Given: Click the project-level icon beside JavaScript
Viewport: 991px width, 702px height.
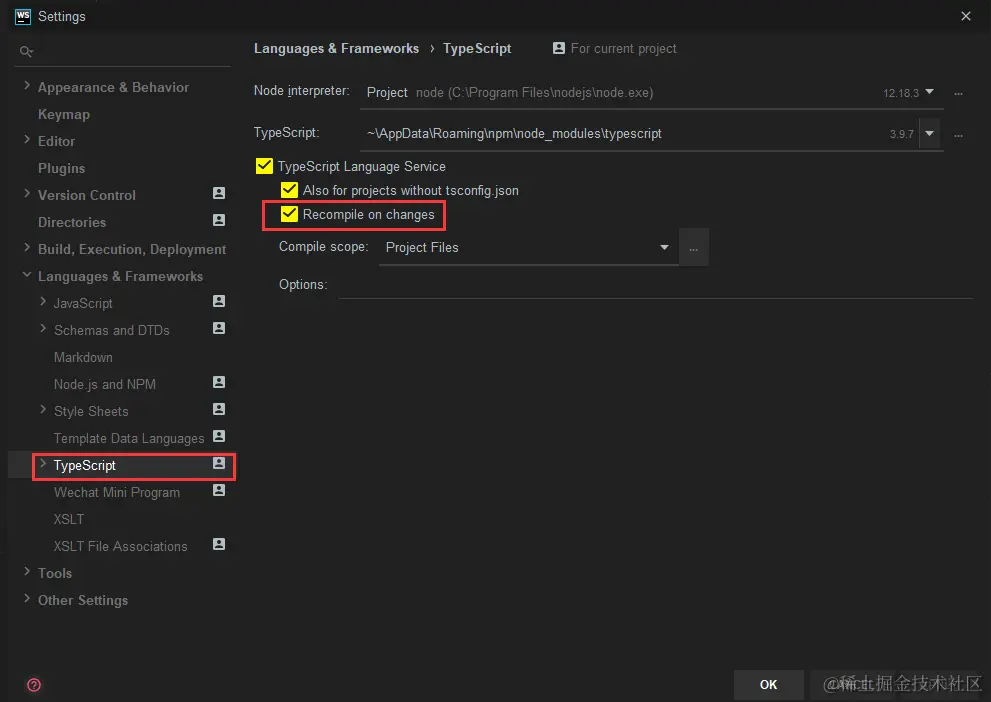Looking at the screenshot, I should click(219, 301).
